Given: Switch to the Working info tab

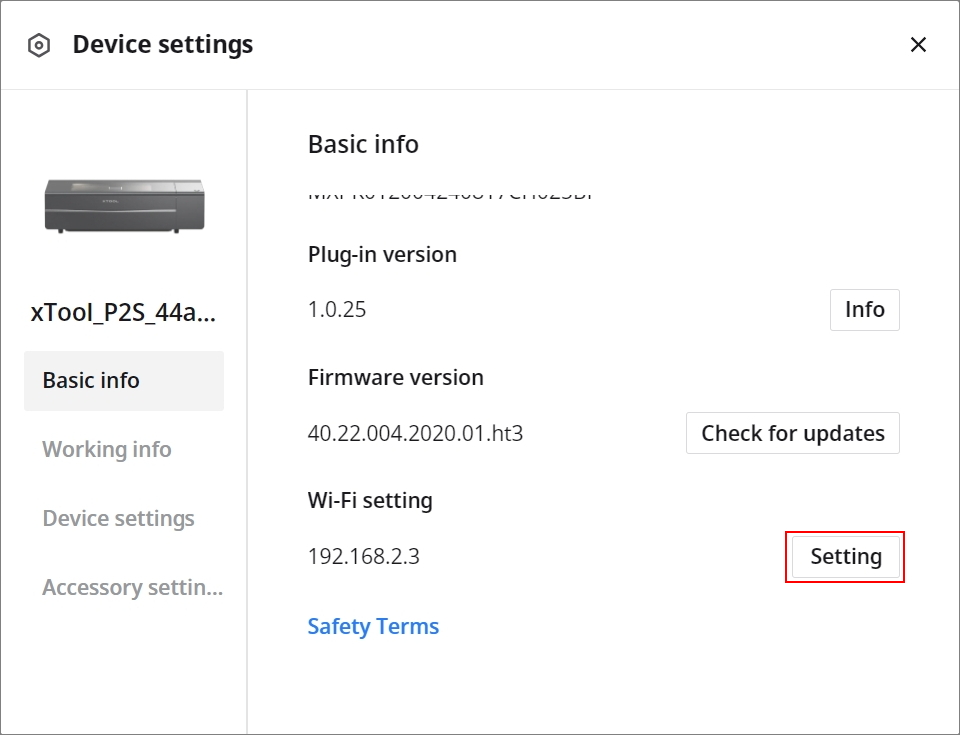Looking at the screenshot, I should point(107,450).
